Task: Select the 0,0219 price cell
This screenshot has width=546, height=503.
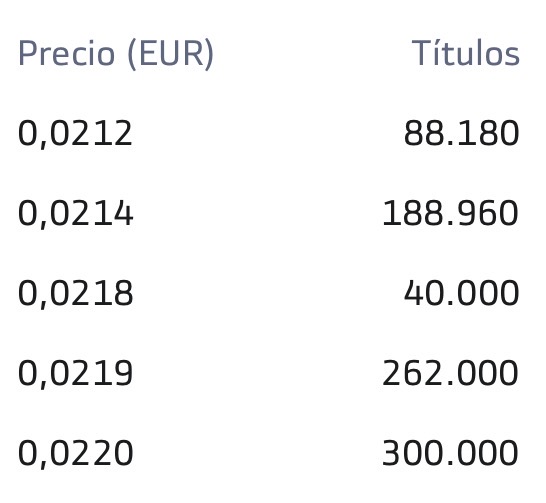Action: [75, 375]
